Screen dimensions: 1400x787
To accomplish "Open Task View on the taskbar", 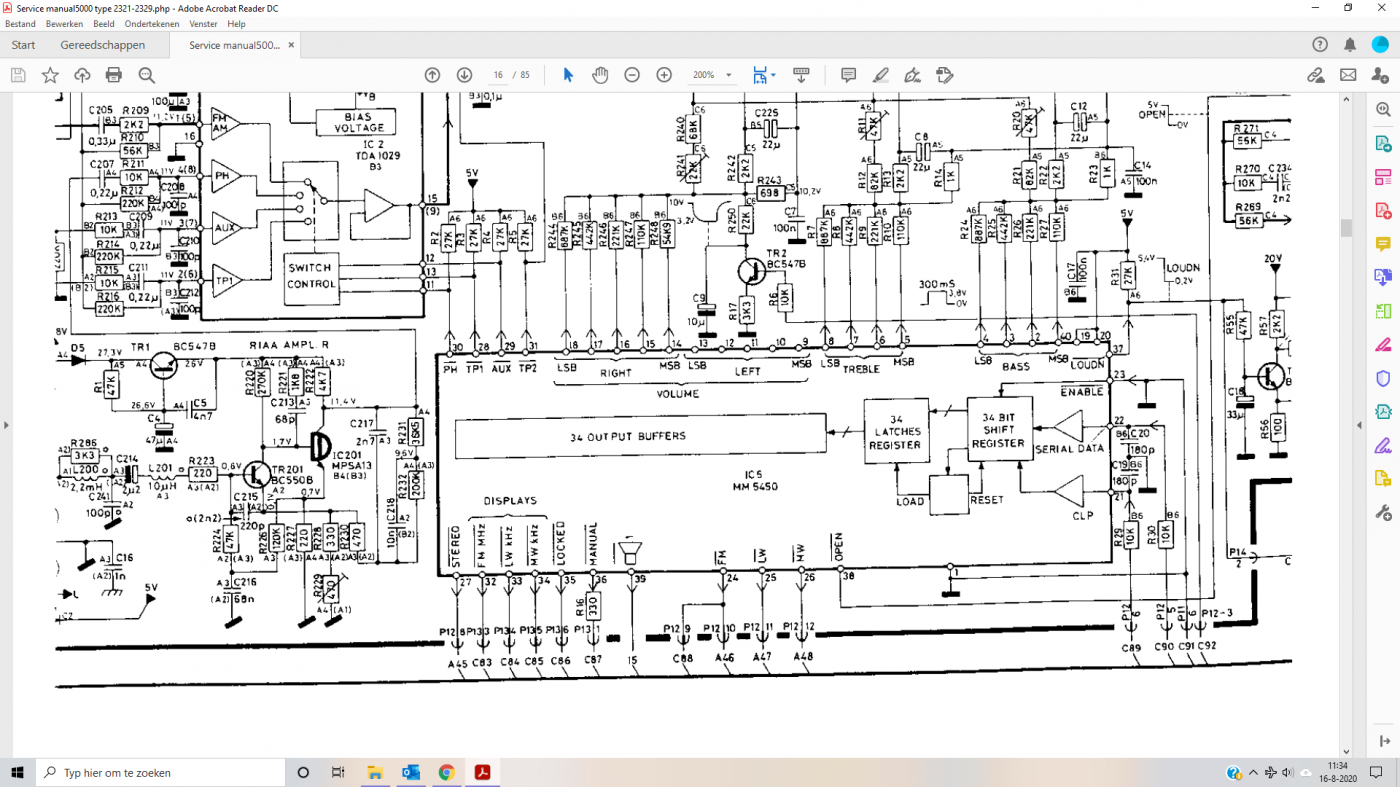I will point(338,772).
